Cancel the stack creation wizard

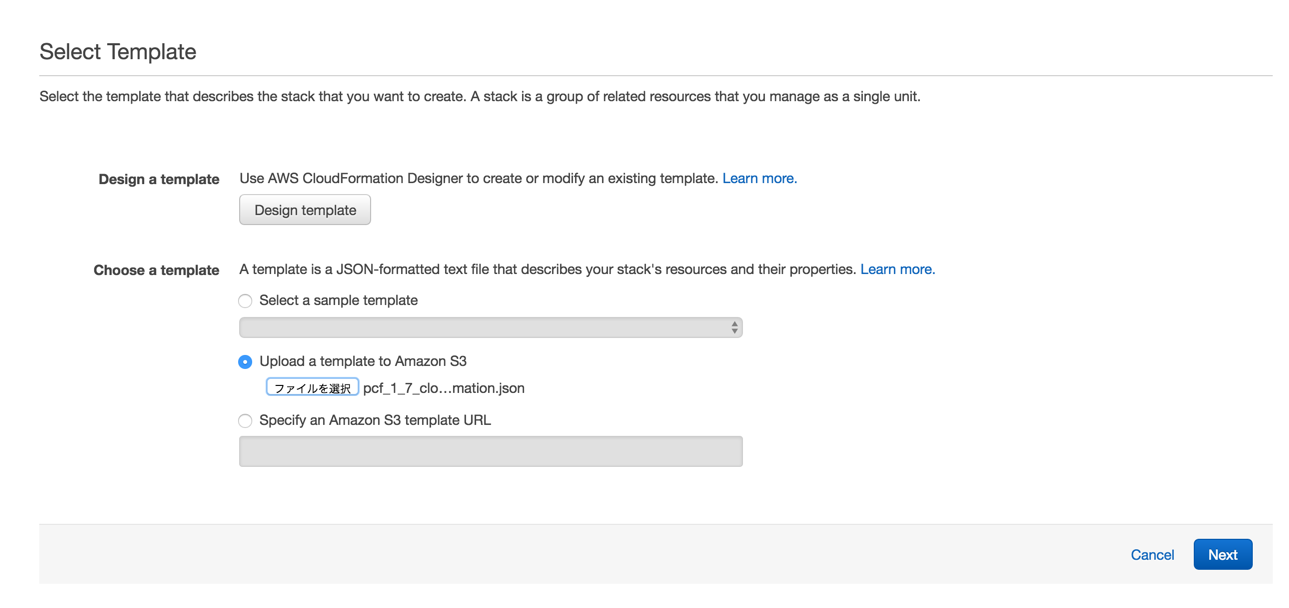click(x=1152, y=555)
